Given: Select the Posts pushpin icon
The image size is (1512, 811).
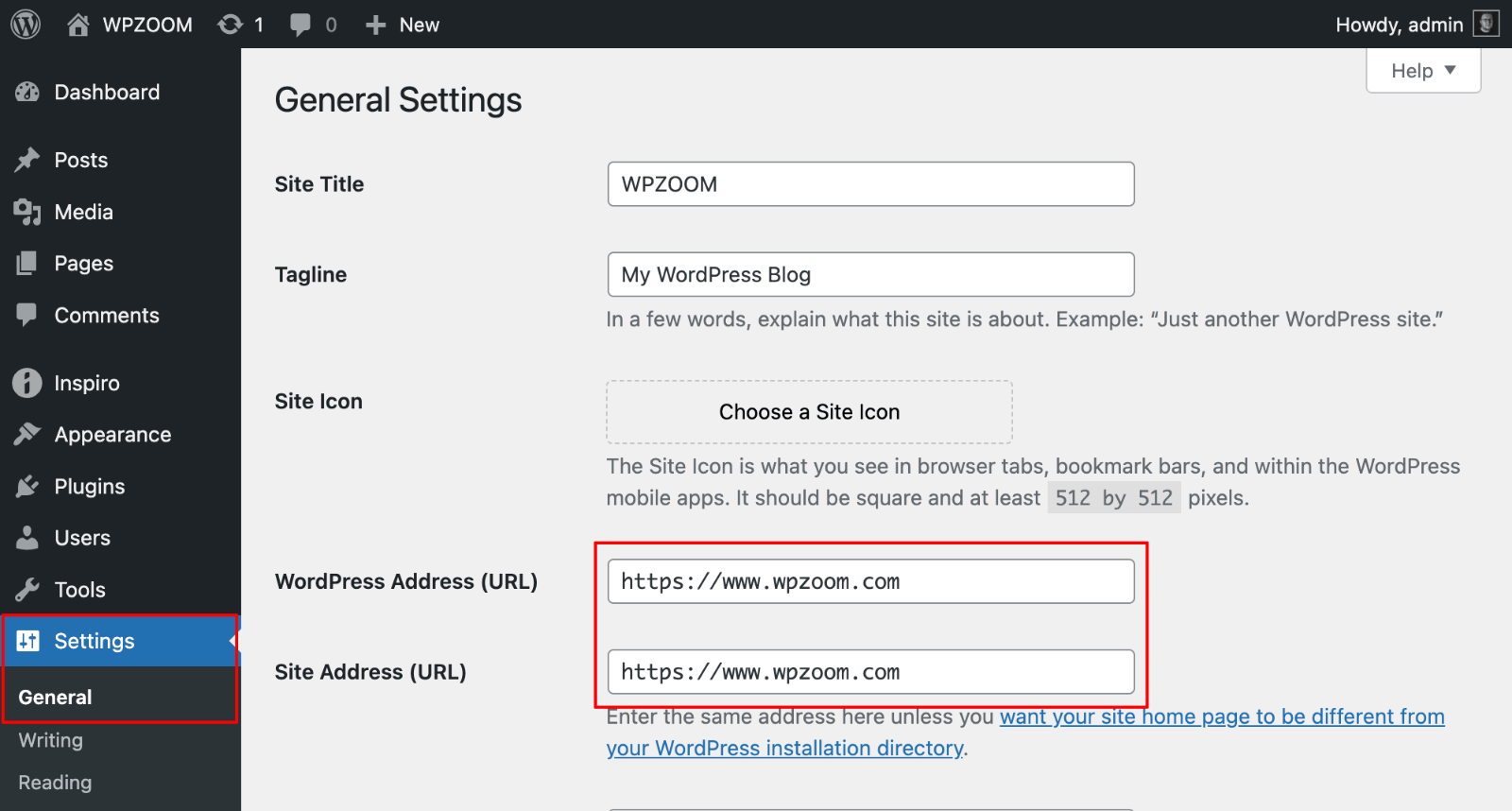Looking at the screenshot, I should pyautogui.click(x=27, y=160).
